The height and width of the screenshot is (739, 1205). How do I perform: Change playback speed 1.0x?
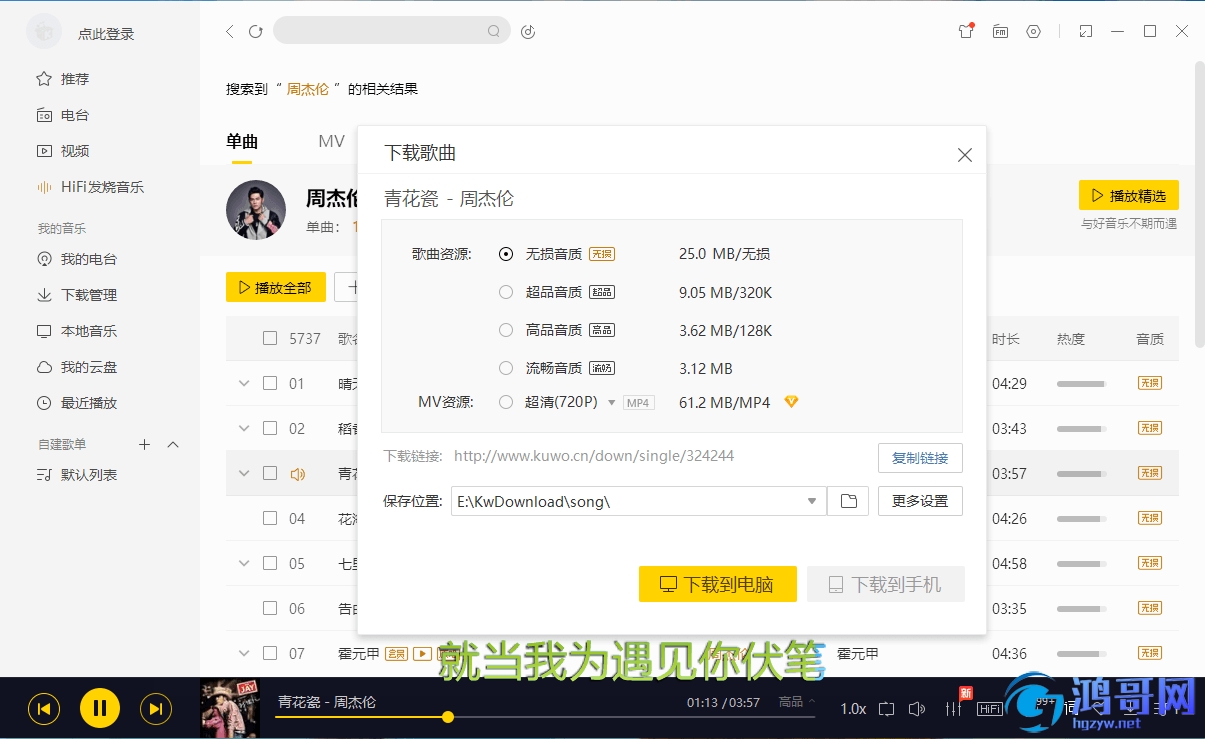pyautogui.click(x=853, y=709)
